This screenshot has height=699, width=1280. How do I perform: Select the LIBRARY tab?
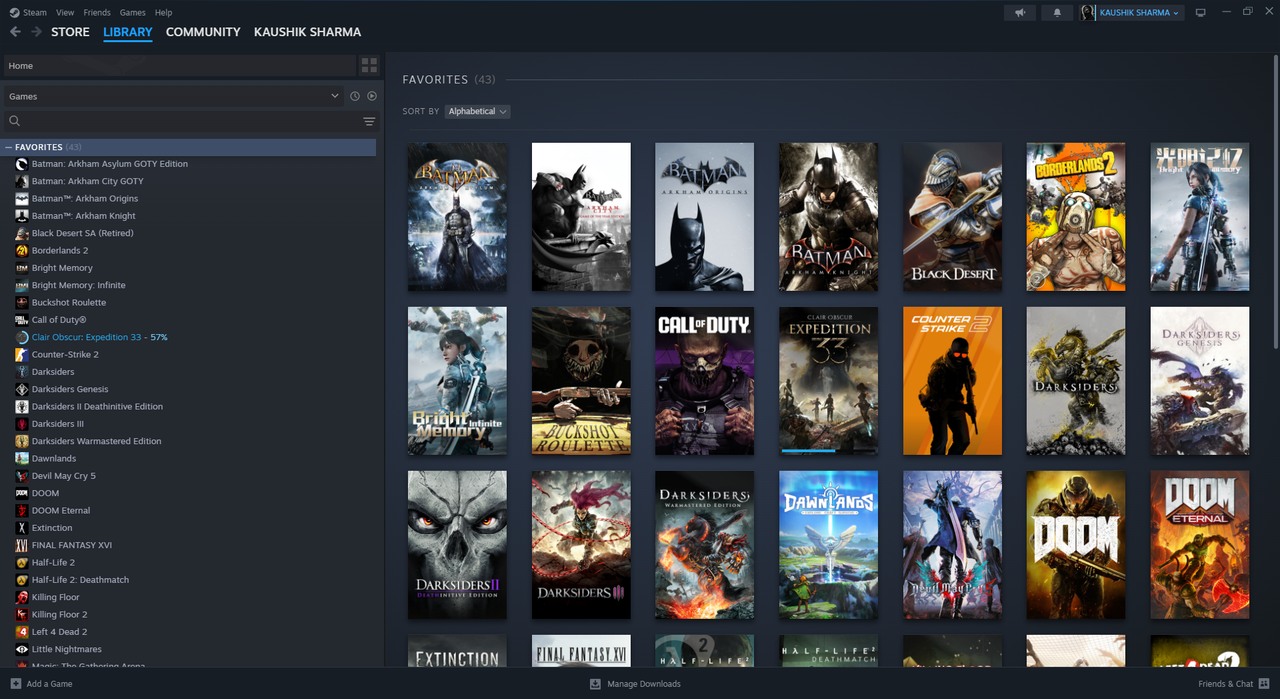(x=128, y=32)
